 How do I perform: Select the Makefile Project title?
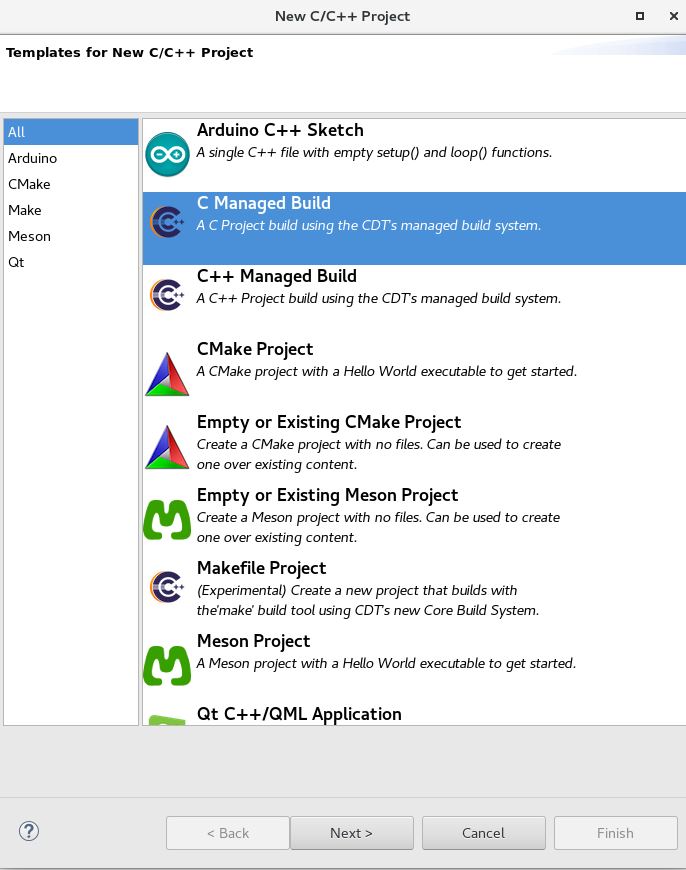261,568
